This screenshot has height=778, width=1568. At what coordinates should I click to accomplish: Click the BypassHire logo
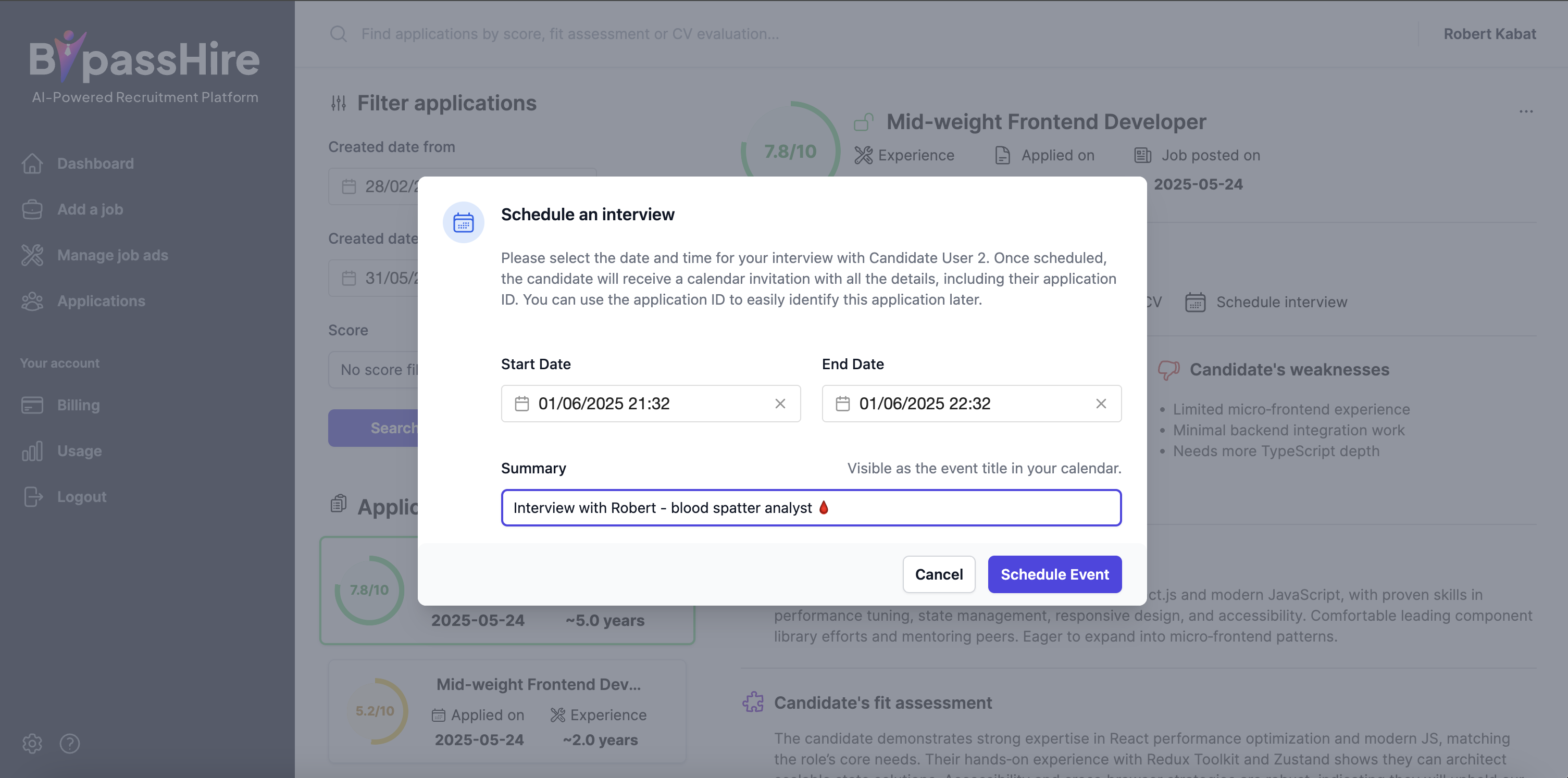(x=145, y=67)
